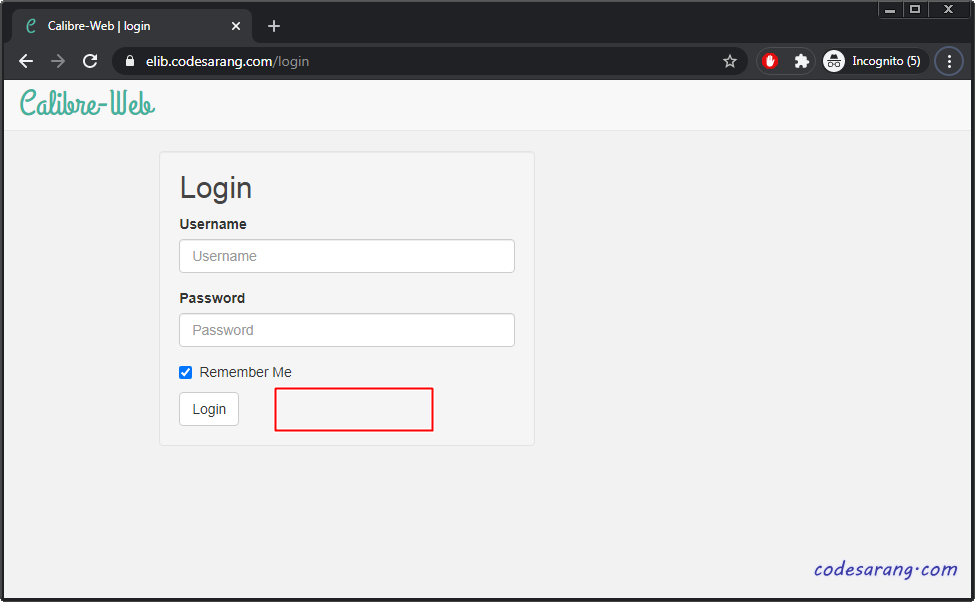
Task: Click the Password field label
Action: pos(212,299)
